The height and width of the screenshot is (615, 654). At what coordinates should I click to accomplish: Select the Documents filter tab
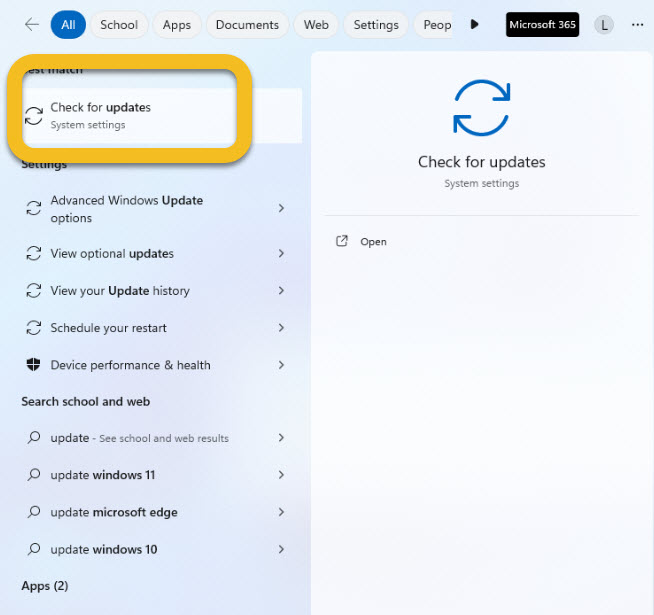point(247,25)
